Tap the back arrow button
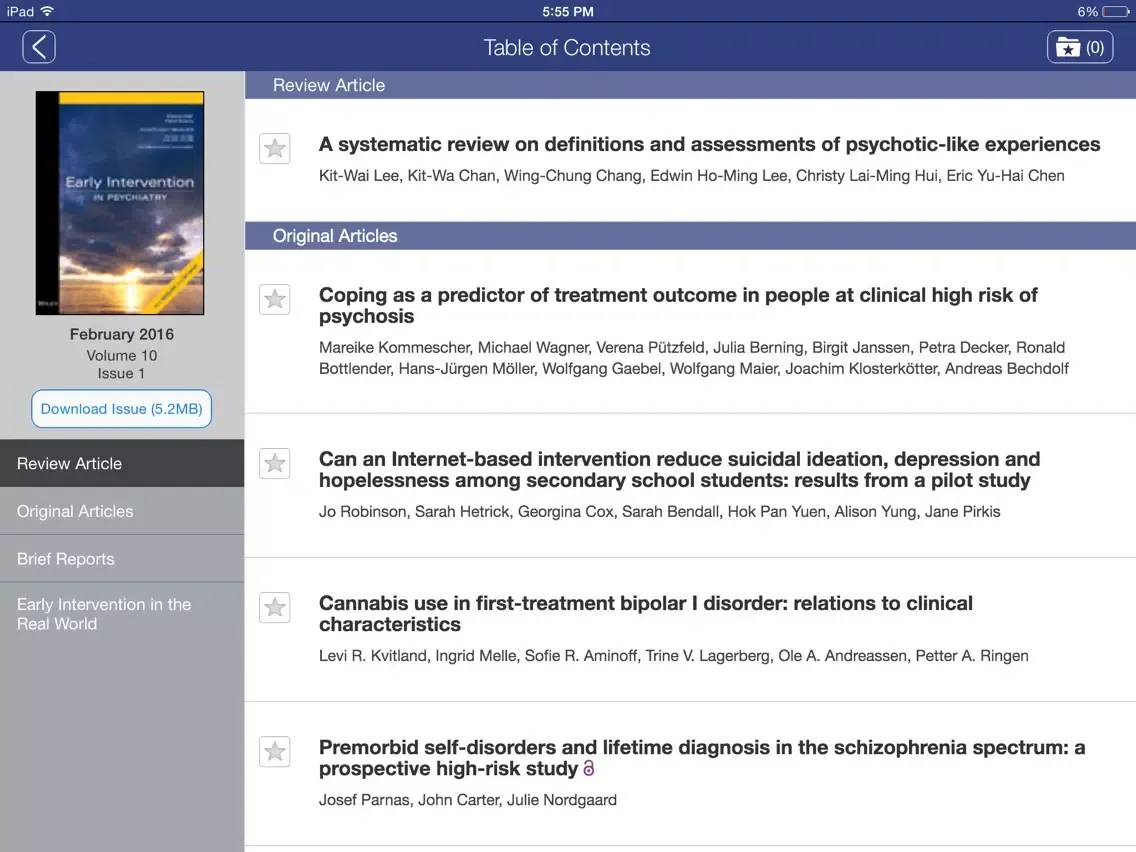The height and width of the screenshot is (852, 1136). coord(39,47)
